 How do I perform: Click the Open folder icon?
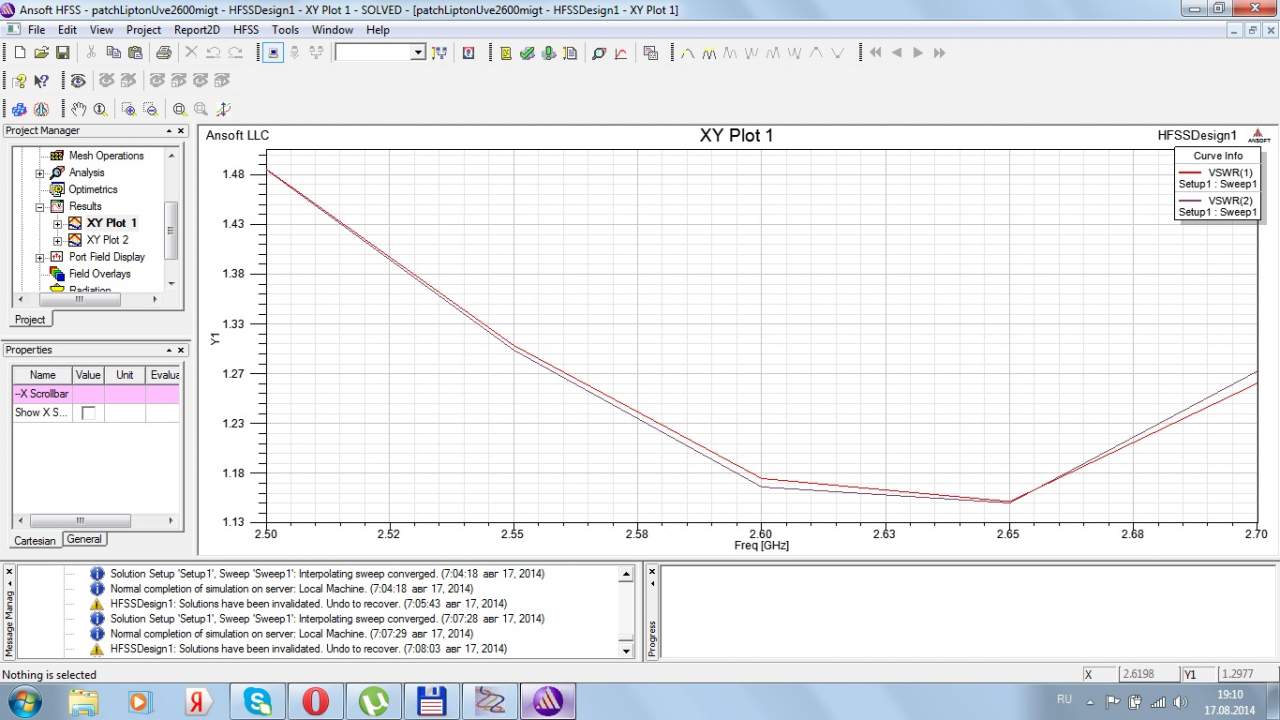tap(41, 53)
